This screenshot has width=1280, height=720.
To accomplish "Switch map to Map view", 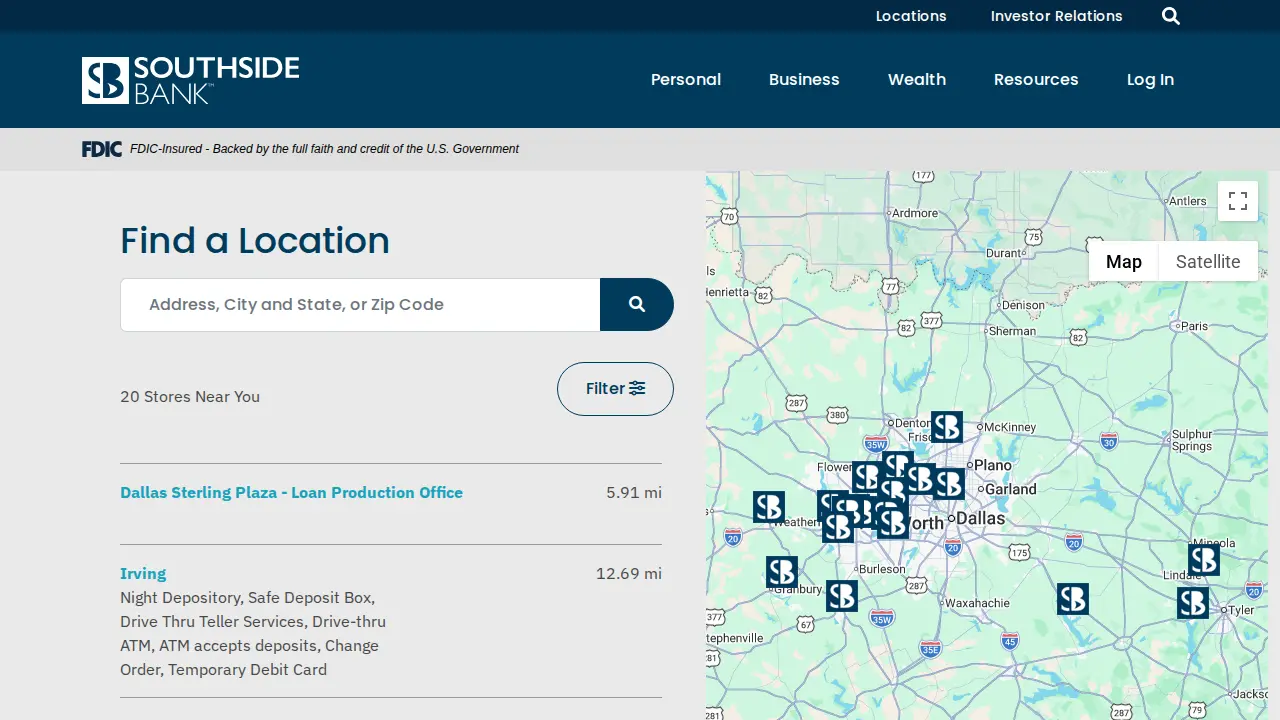I will pyautogui.click(x=1124, y=261).
